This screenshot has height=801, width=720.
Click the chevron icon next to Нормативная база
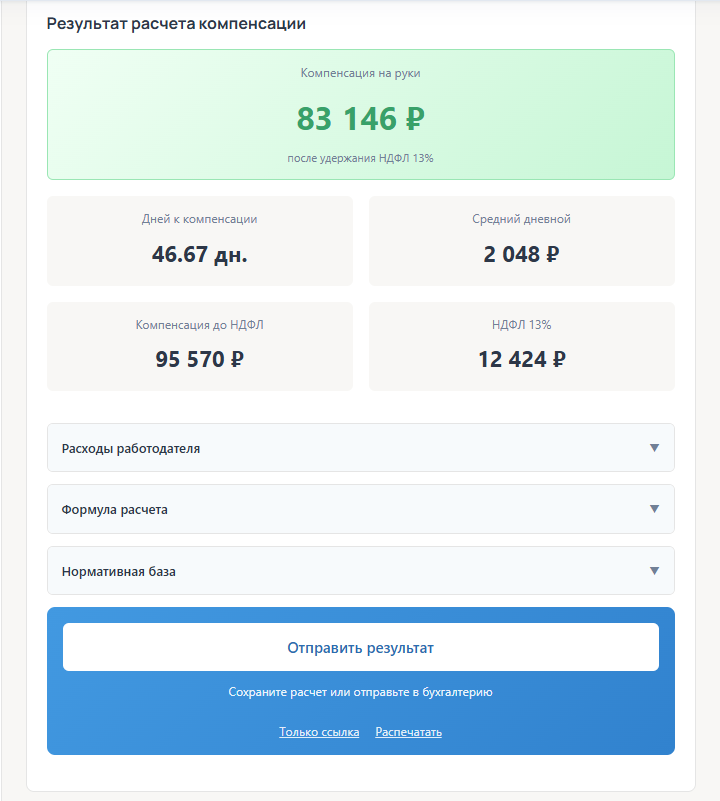[x=654, y=571]
